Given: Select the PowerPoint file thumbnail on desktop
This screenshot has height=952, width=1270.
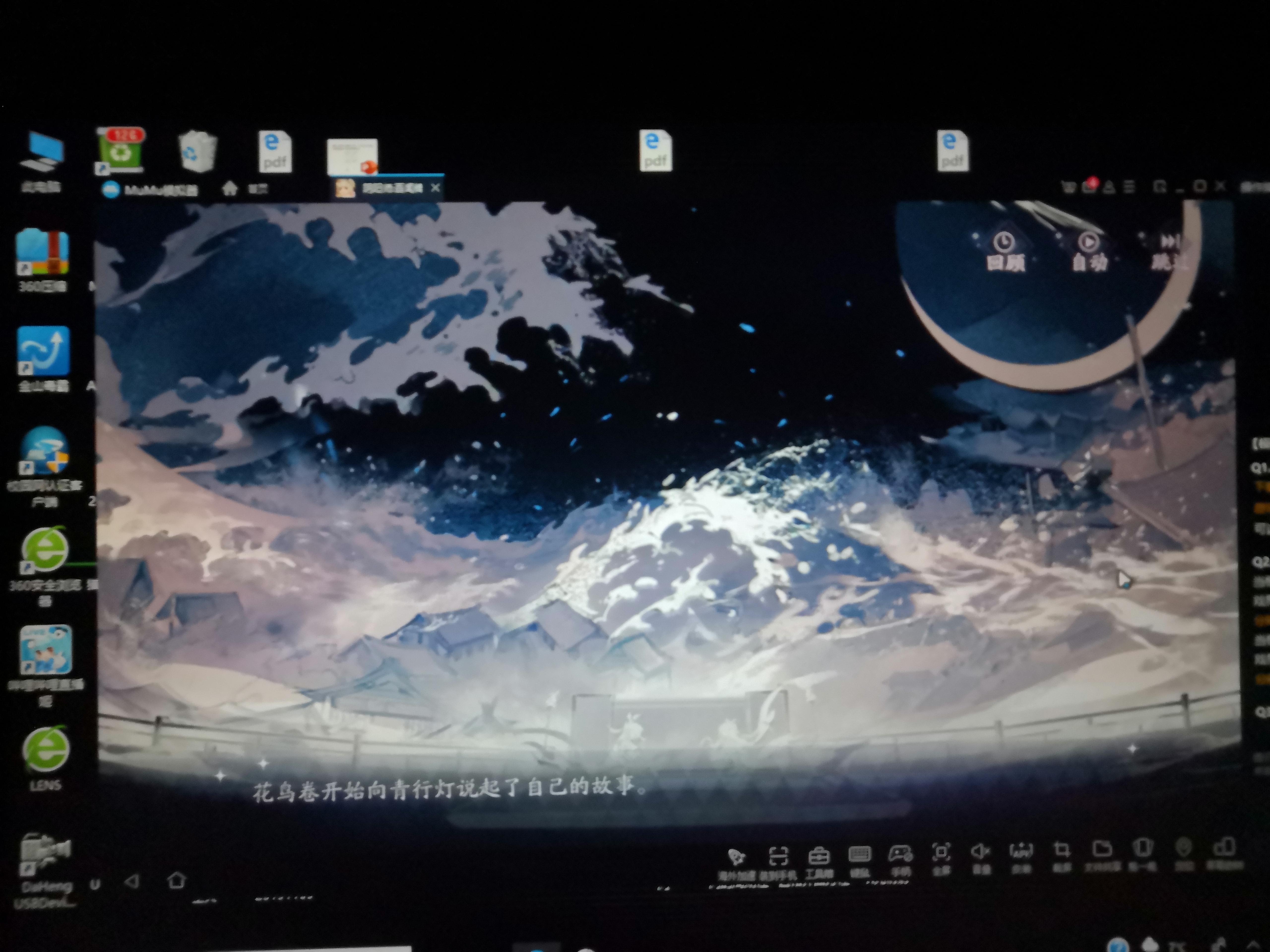Looking at the screenshot, I should coord(352,156).
